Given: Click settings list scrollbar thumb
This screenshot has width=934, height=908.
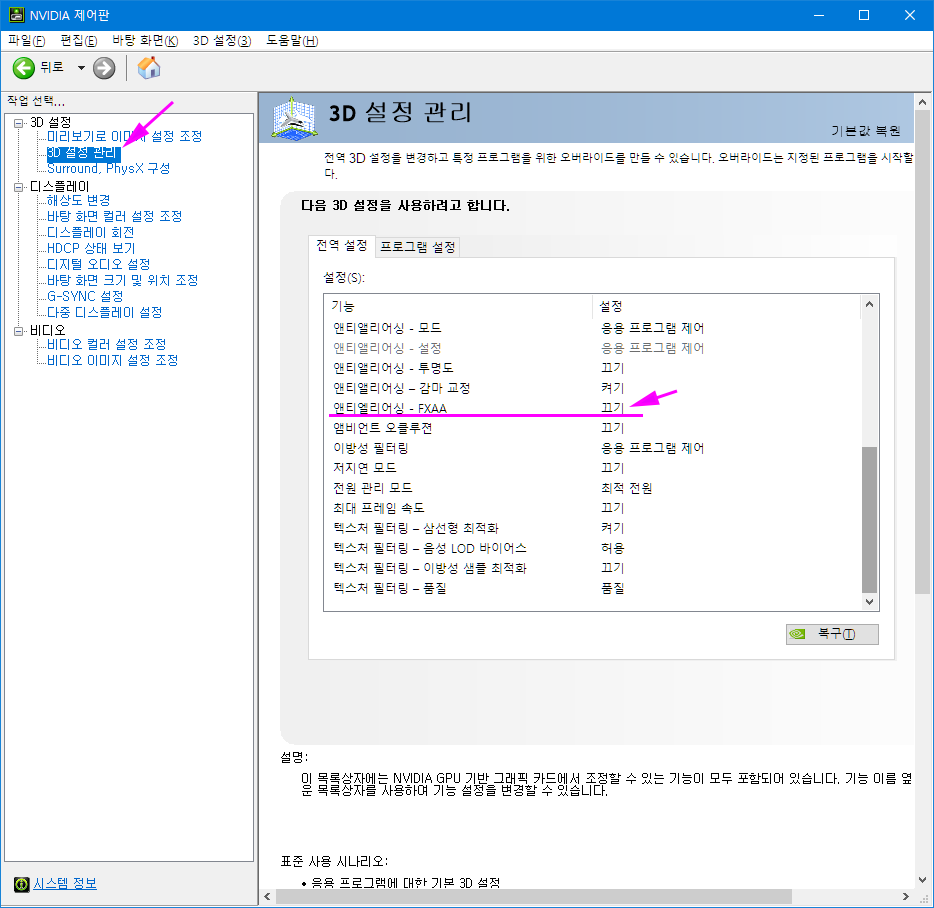Looking at the screenshot, I should point(869,520).
